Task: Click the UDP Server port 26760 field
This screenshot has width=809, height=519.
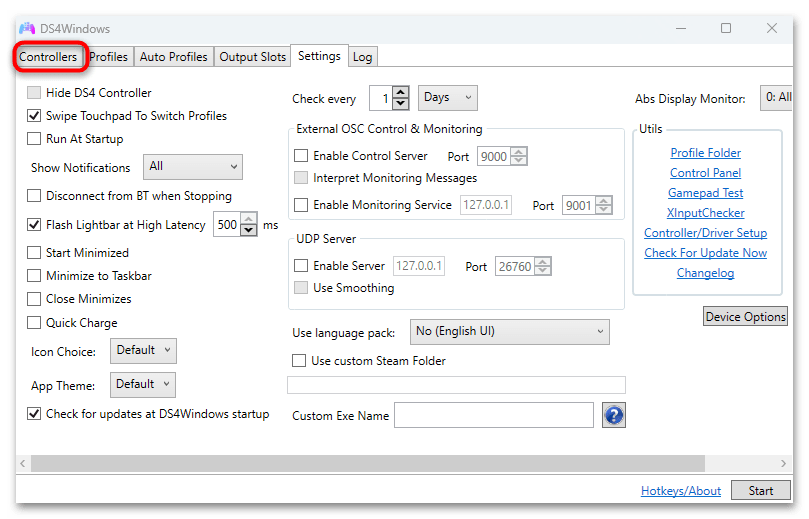Action: 515,266
